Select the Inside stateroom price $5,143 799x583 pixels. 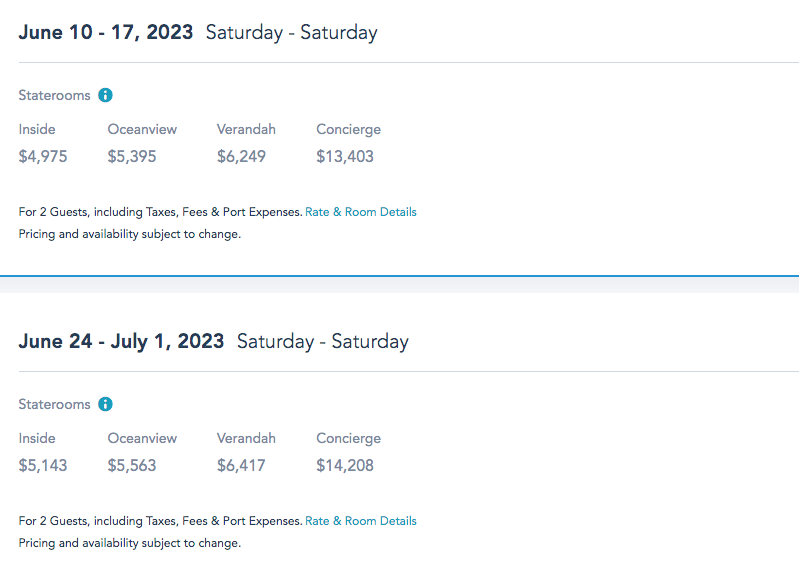pyautogui.click(x=43, y=465)
